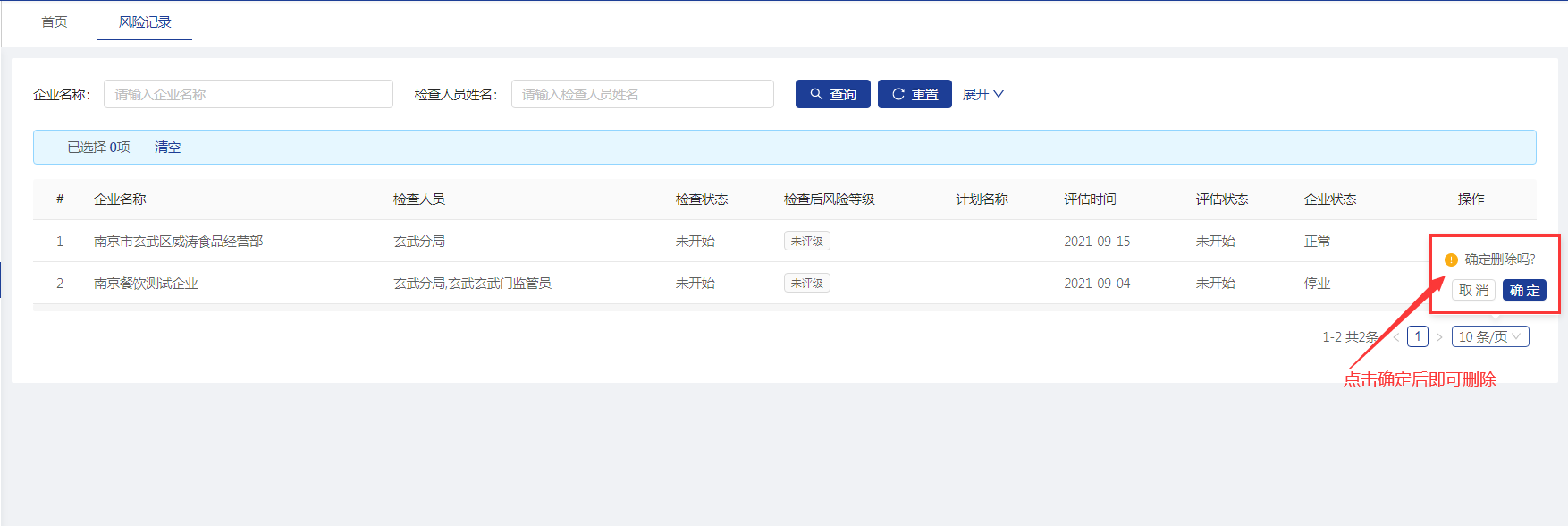
Task: Select the 南京餐饮测试企业 row name
Action: click(x=146, y=283)
